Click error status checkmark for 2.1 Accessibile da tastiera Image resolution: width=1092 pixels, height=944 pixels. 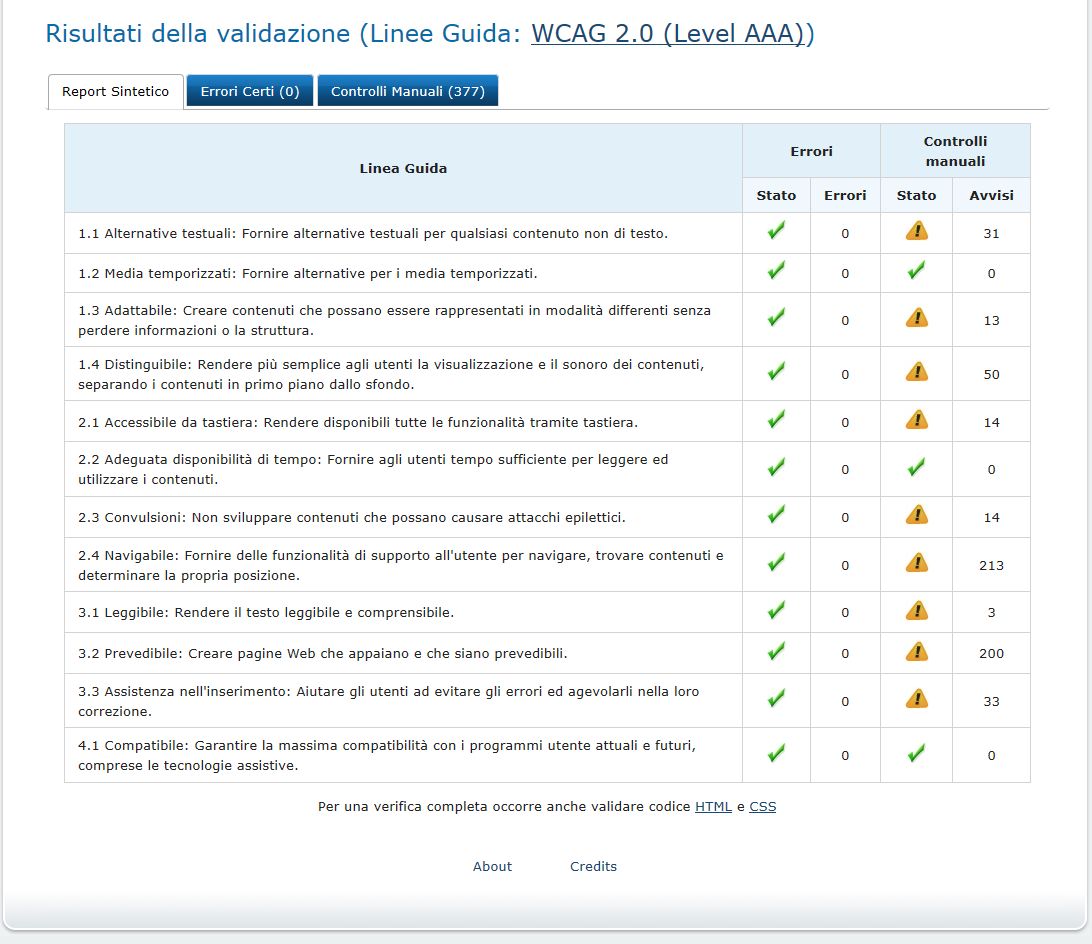tap(776, 420)
